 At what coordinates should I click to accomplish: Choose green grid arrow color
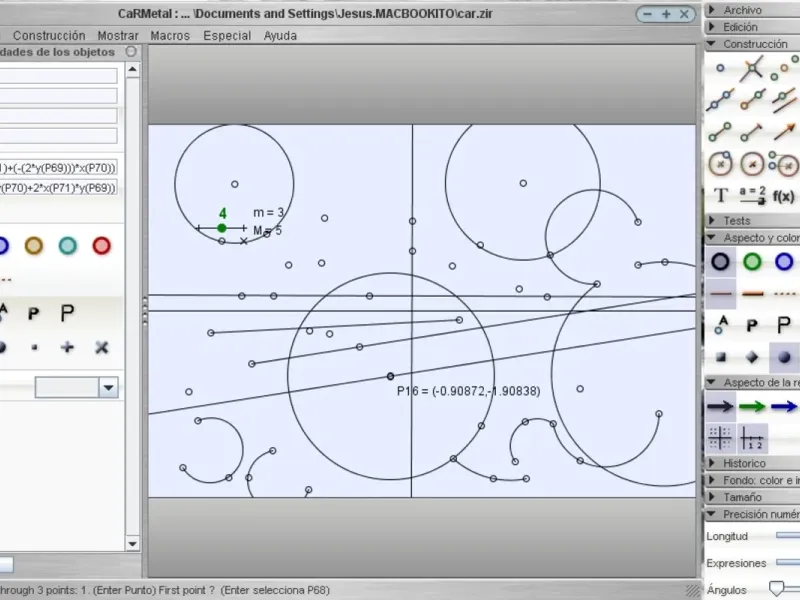752,406
